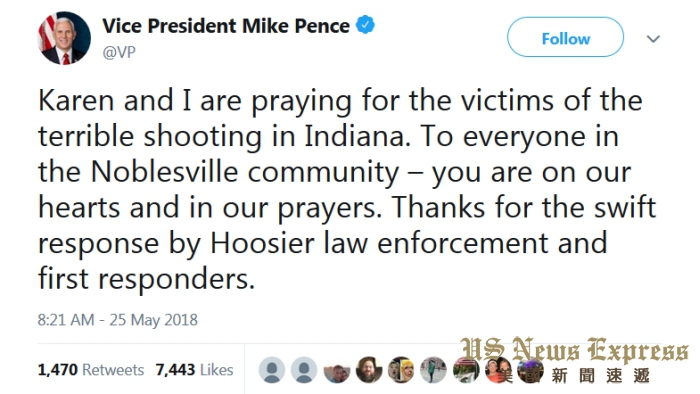Click the first gray default liker avatar
Screen dimensions: 700x394
point(272,370)
